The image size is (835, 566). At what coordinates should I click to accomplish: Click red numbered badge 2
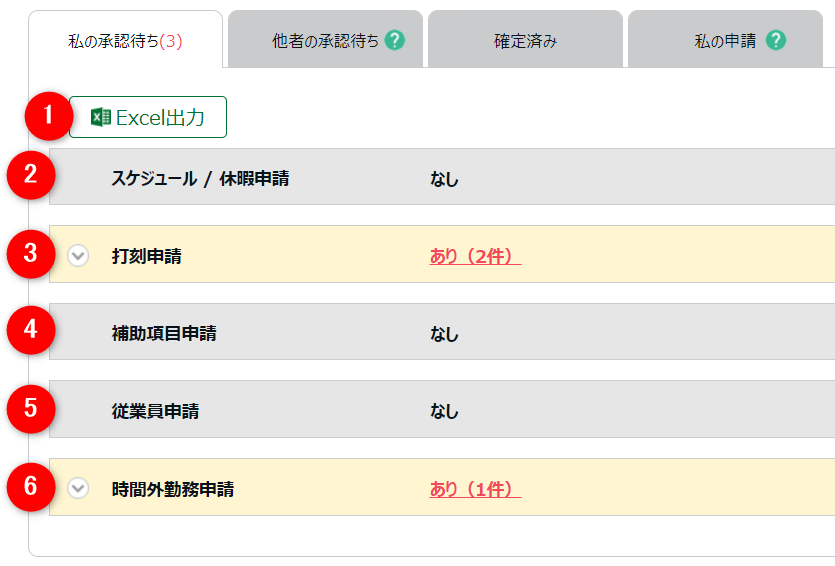coord(31,176)
